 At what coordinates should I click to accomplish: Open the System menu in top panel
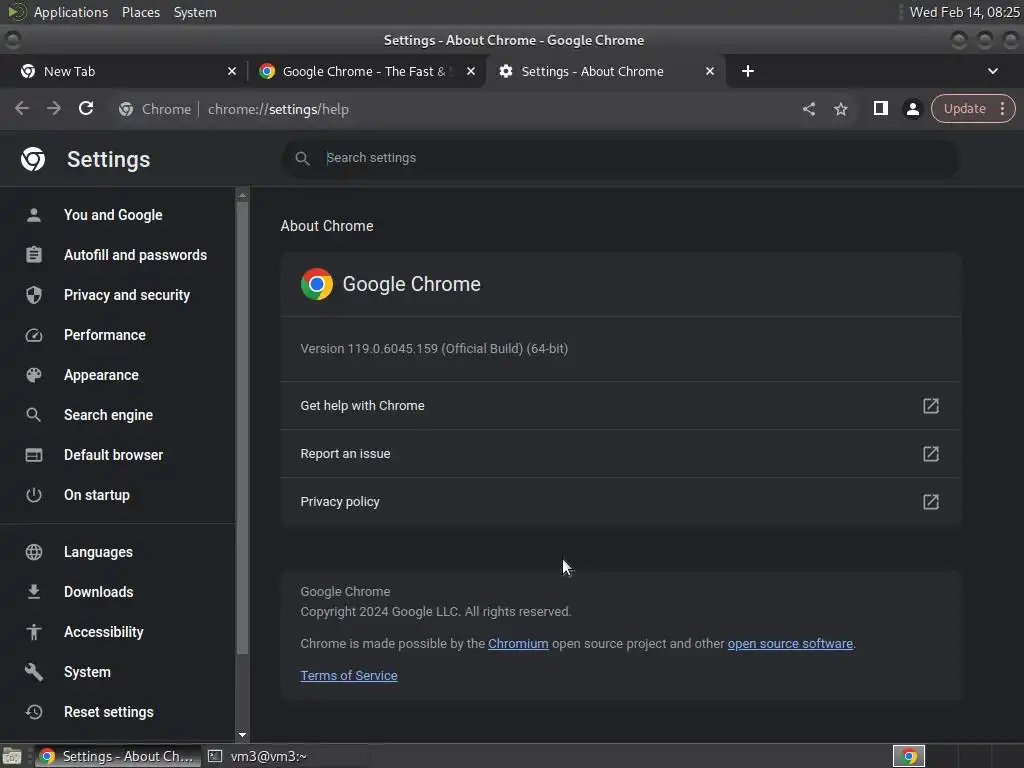(195, 12)
